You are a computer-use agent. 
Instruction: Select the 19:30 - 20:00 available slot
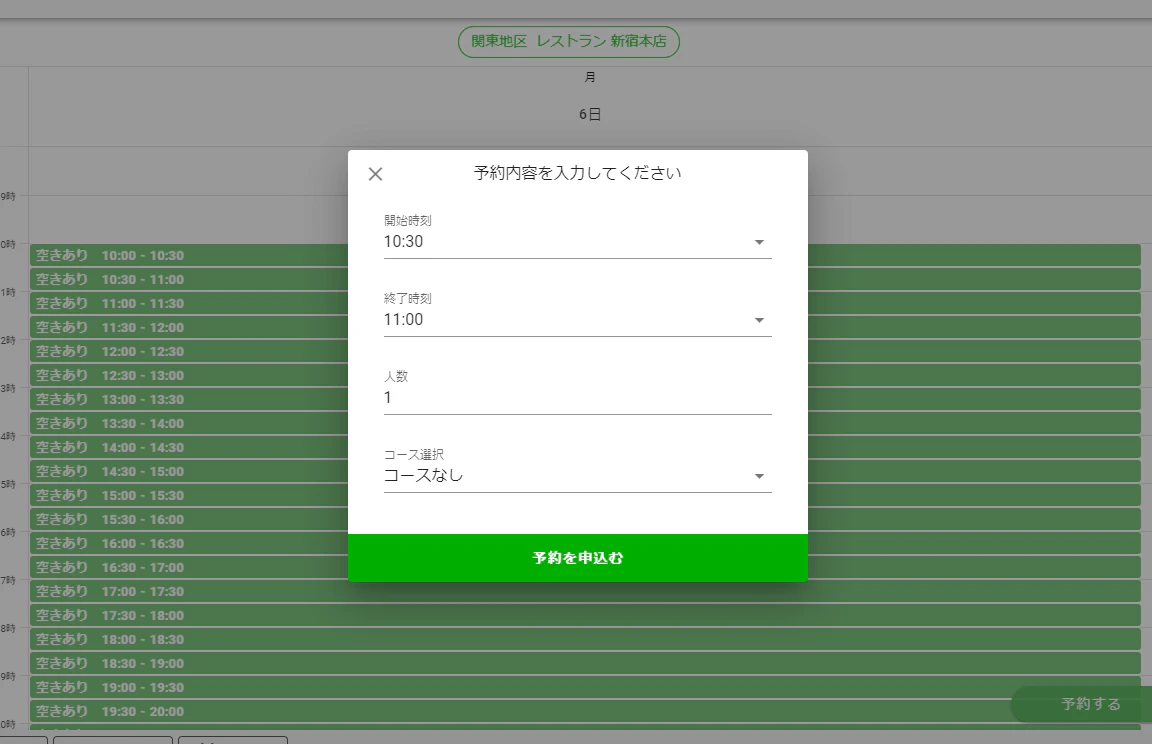pos(585,711)
